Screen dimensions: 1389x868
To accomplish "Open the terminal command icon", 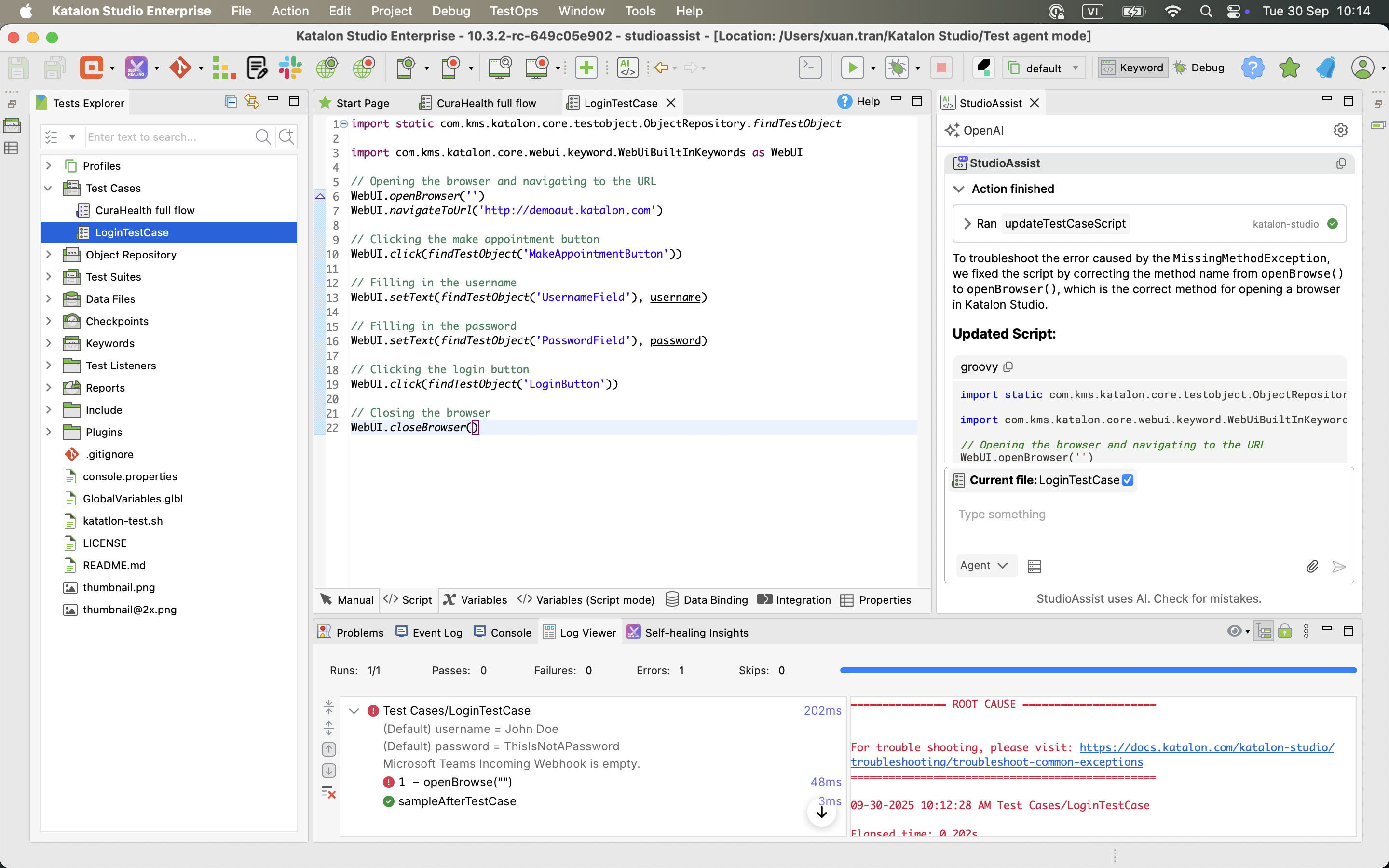I will 810,68.
